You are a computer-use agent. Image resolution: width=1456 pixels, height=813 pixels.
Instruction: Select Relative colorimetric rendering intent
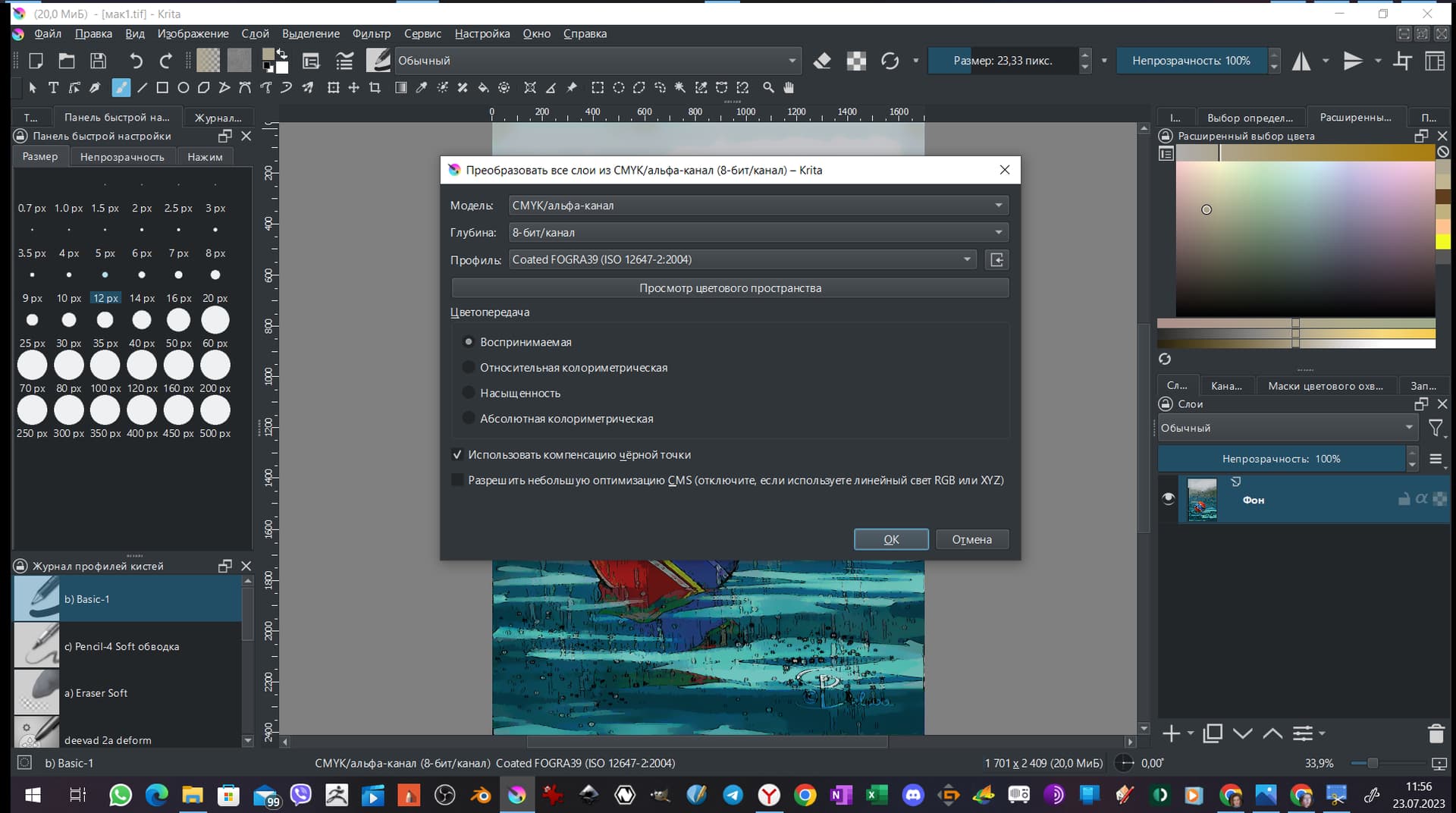[469, 368]
